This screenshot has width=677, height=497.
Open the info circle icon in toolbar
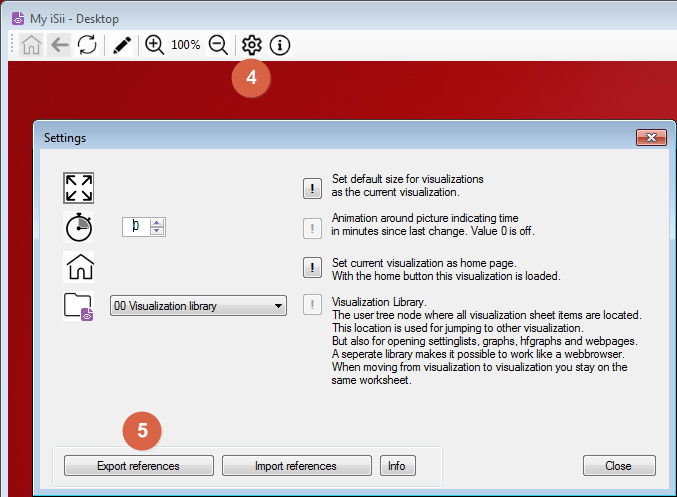(280, 45)
